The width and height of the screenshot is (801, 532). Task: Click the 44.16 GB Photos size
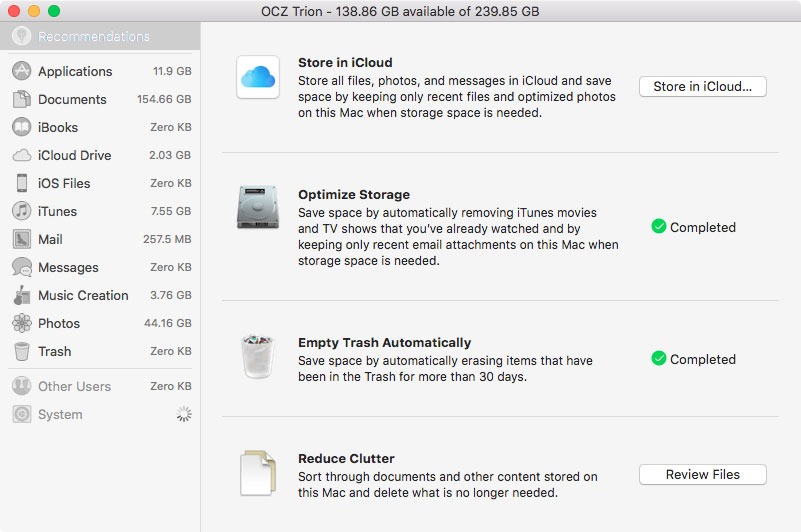pyautogui.click(x=168, y=323)
